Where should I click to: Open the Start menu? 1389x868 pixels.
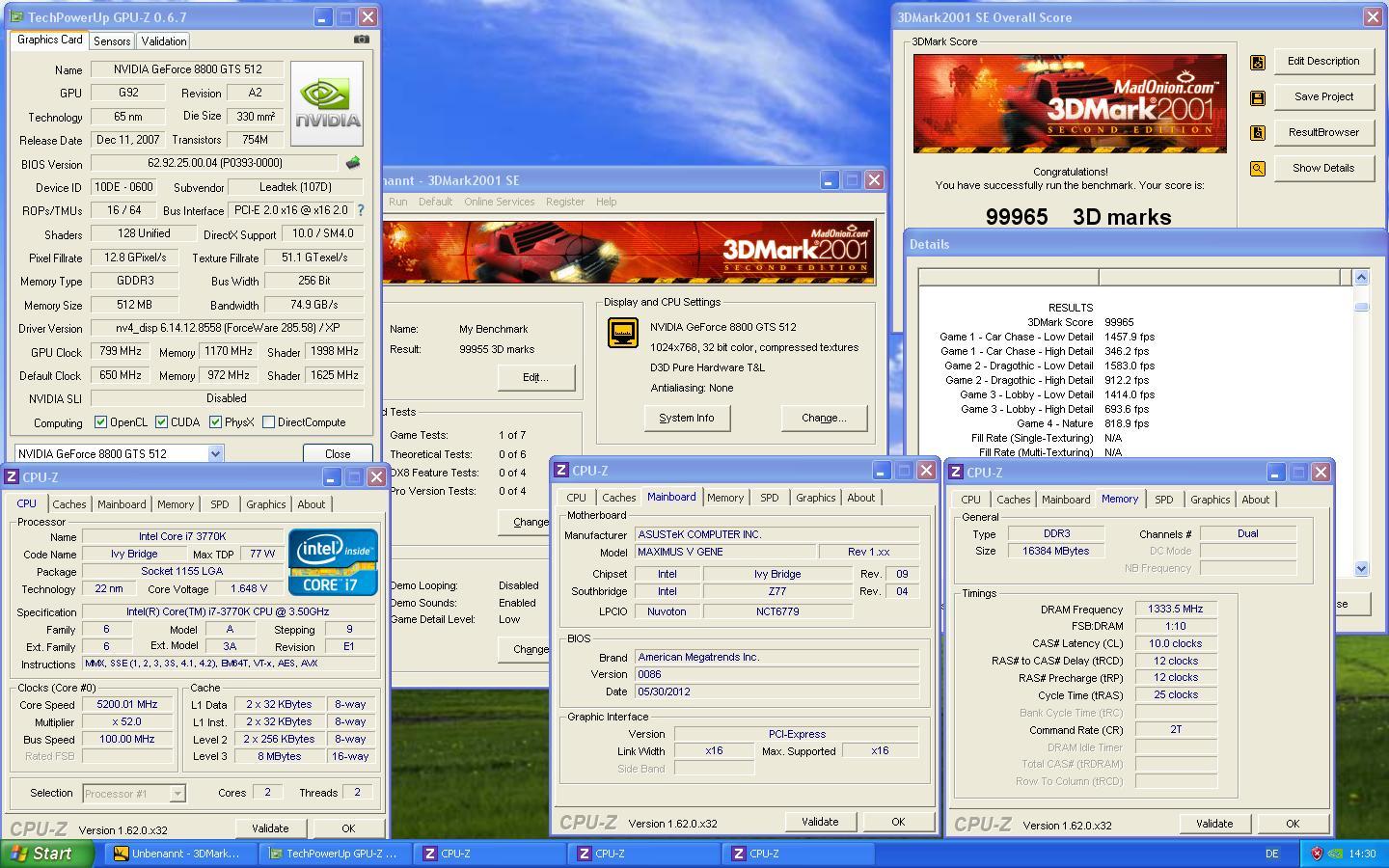(48, 854)
